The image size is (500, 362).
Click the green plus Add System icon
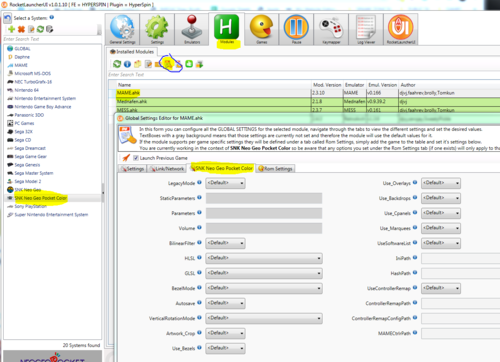[x=12, y=29]
